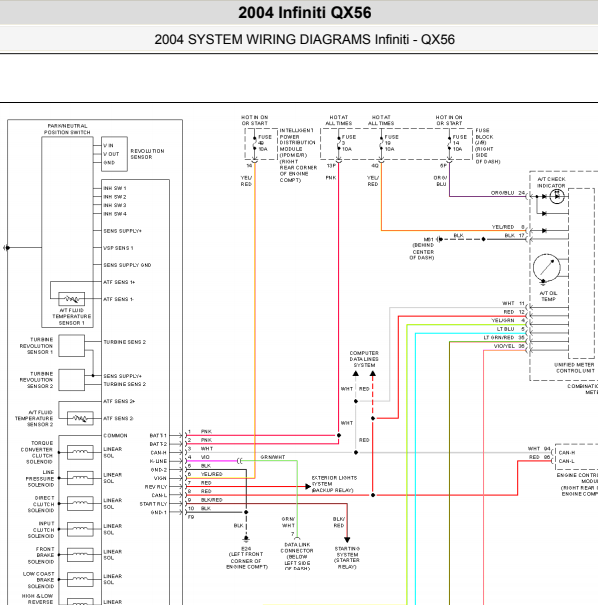Click the Fuse 49 10A symbol
The image size is (598, 605).
[255, 143]
